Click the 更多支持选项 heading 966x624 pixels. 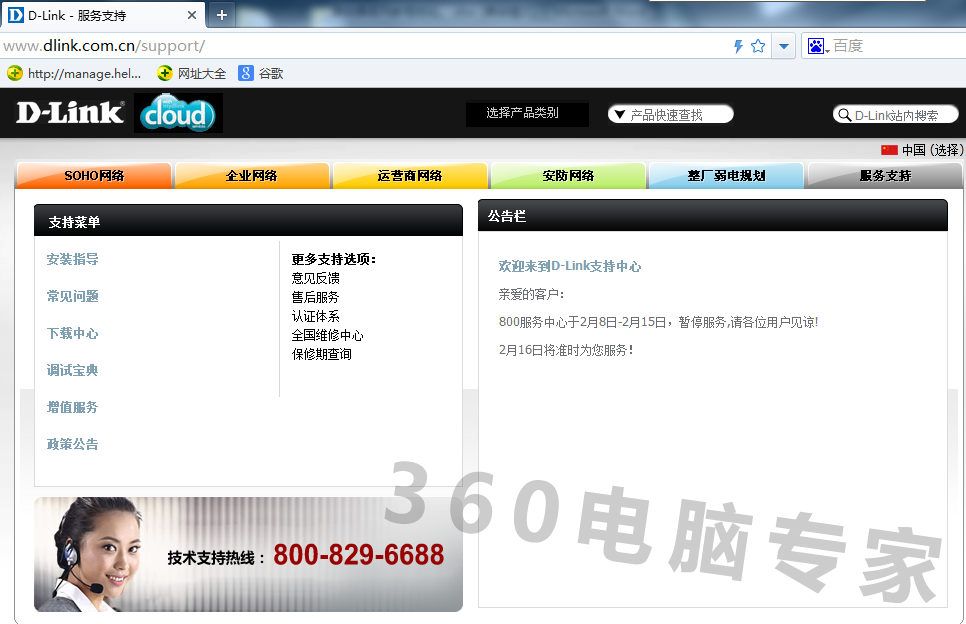(334, 259)
